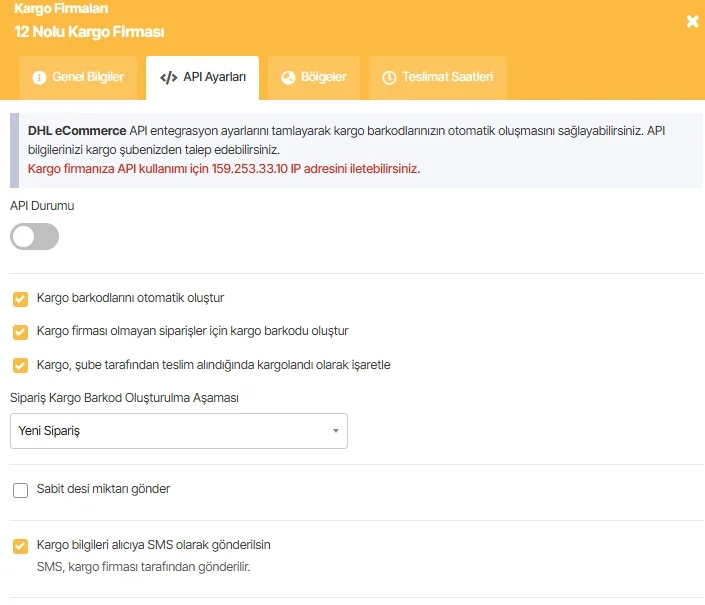
Task: Toggle the API Durumu switch
Action: 35,236
